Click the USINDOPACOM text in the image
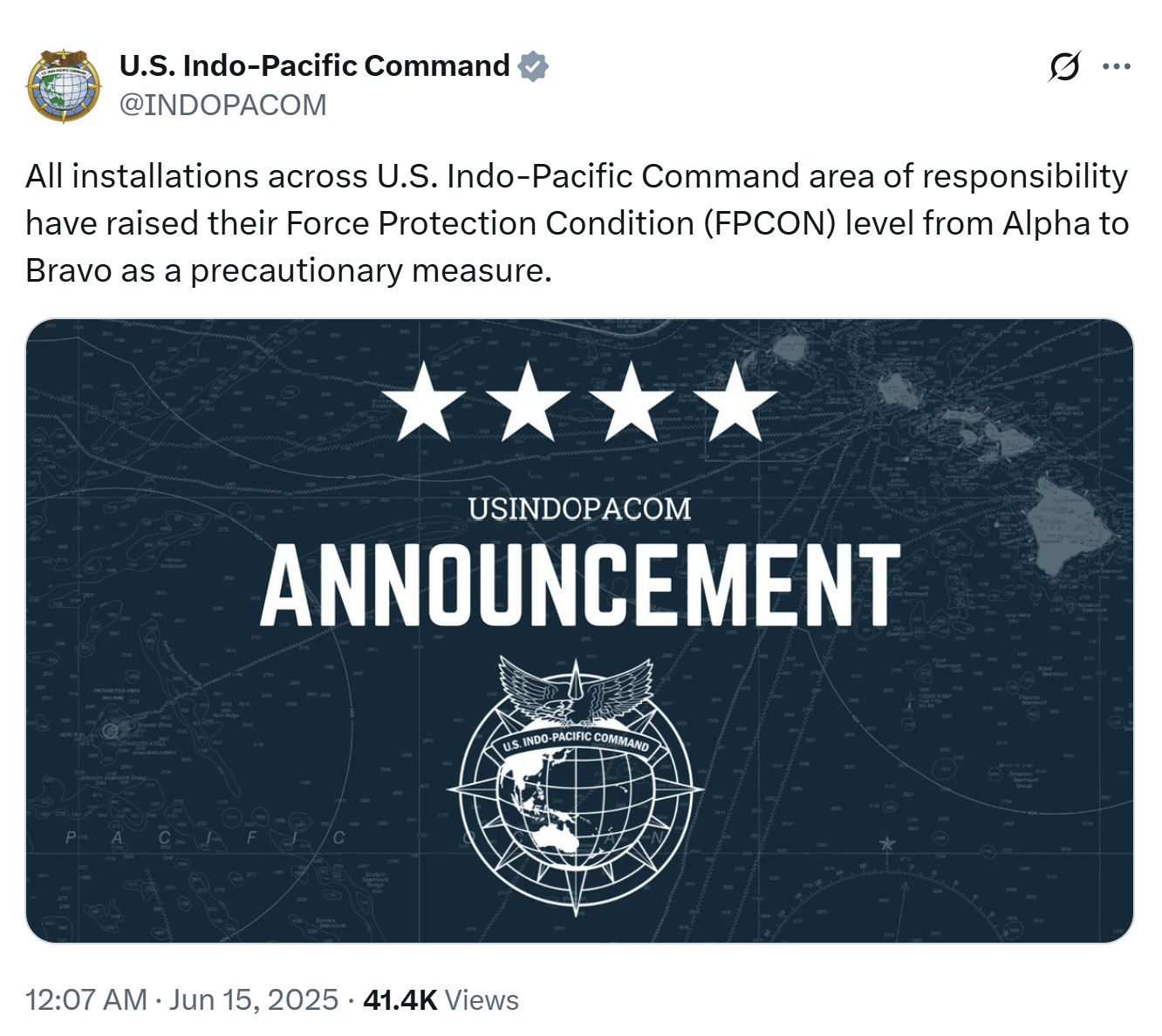 click(x=579, y=508)
